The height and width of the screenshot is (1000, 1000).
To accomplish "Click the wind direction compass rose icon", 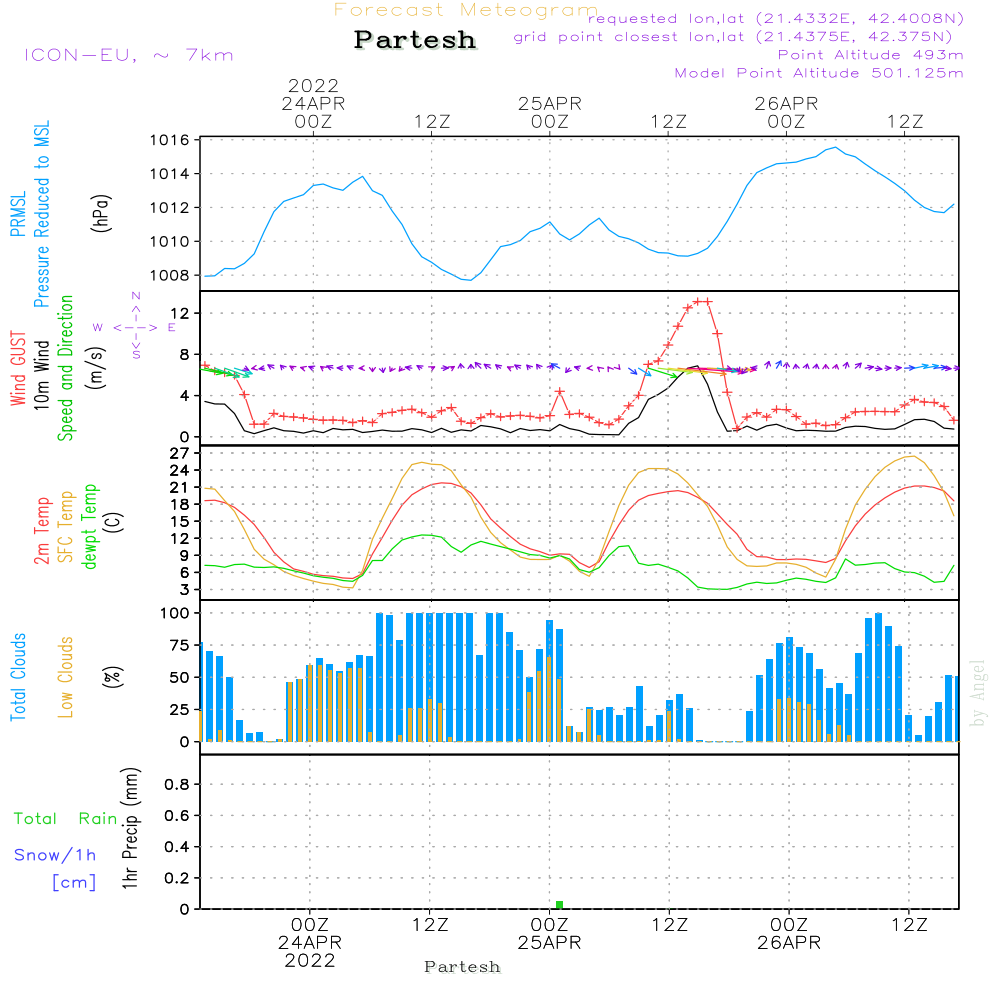I will [x=135, y=327].
